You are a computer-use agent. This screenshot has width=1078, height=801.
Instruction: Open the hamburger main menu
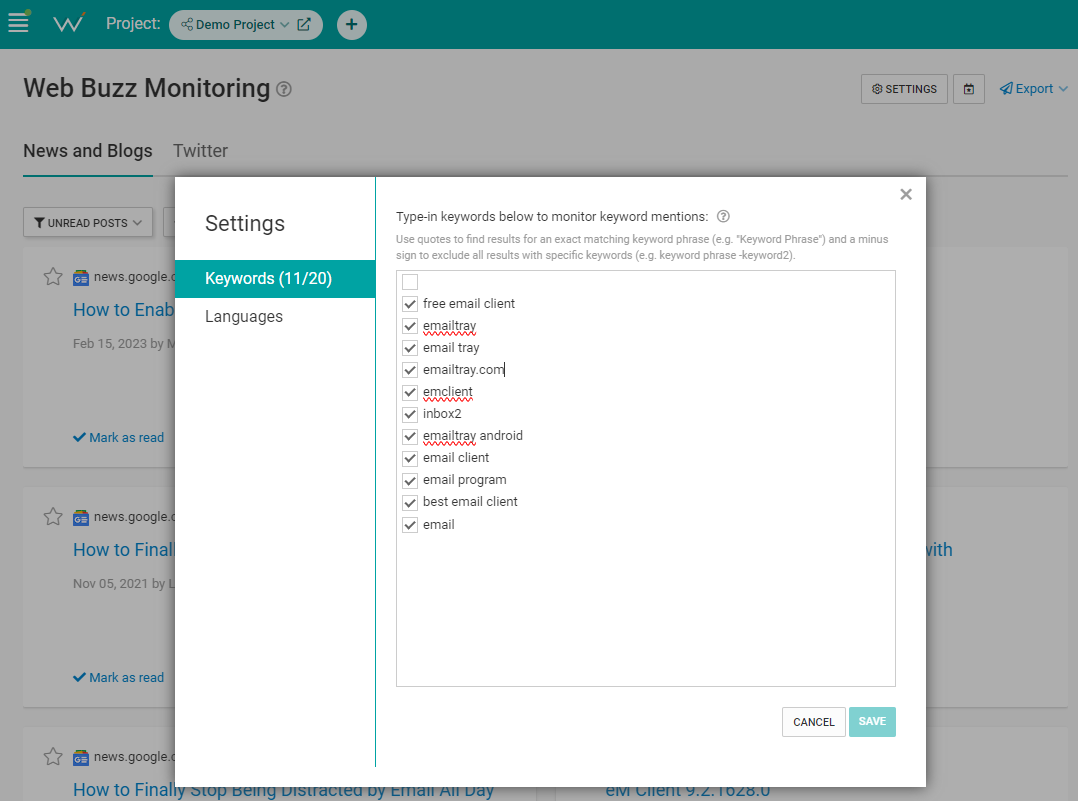click(19, 23)
